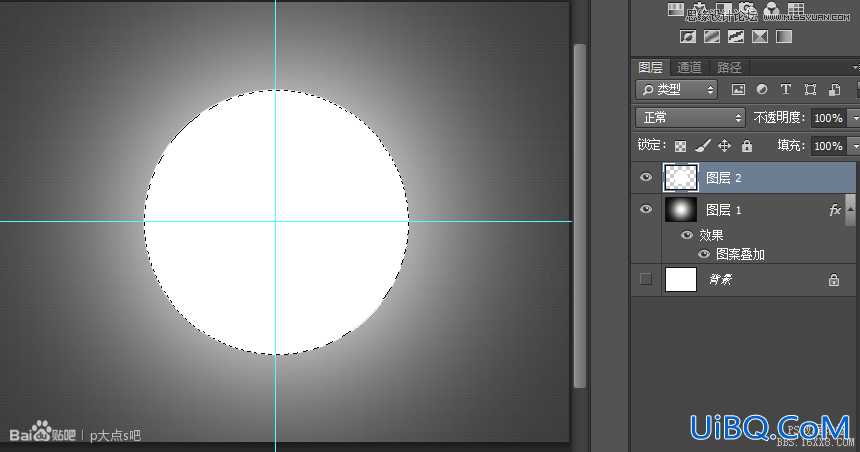Add a Posterize adjustment layer
Image resolution: width=860 pixels, height=452 pixels.
[x=712, y=37]
